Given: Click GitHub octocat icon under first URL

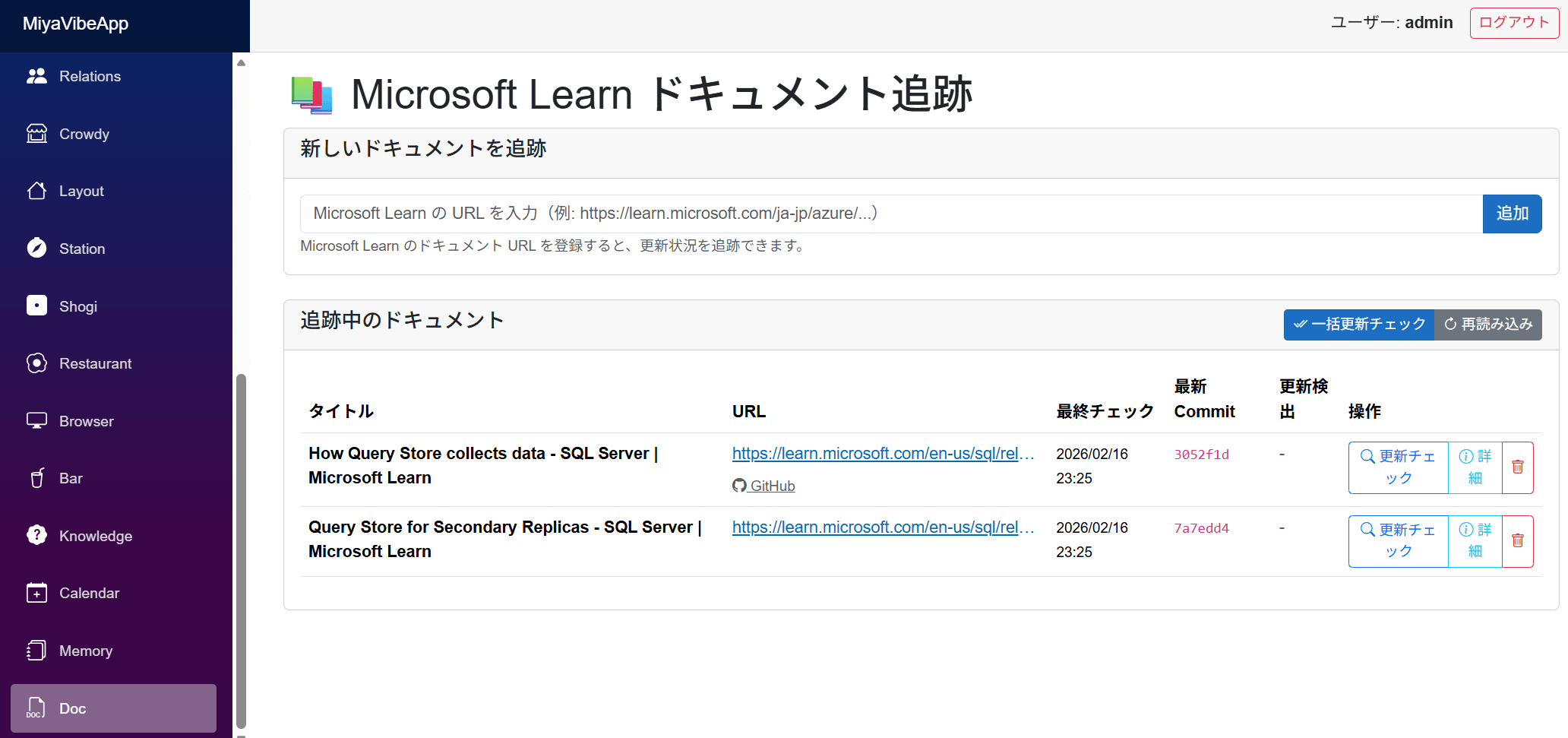Looking at the screenshot, I should 739,486.
